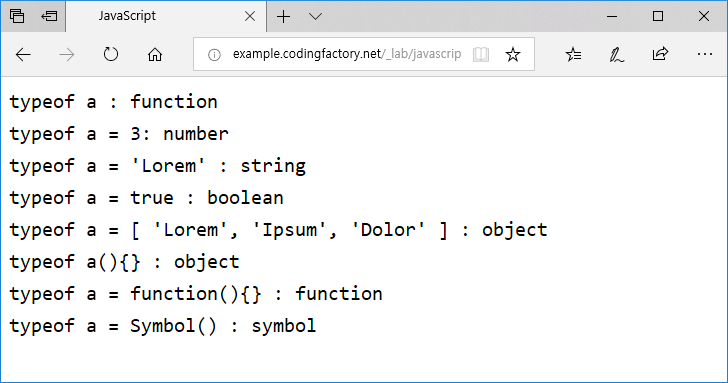Add web notes with pen icon

[617, 54]
